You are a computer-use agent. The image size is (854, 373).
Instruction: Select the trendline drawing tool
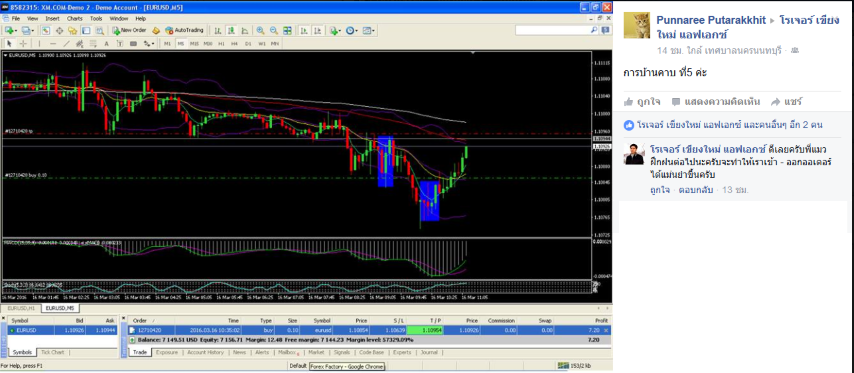[x=66, y=44]
